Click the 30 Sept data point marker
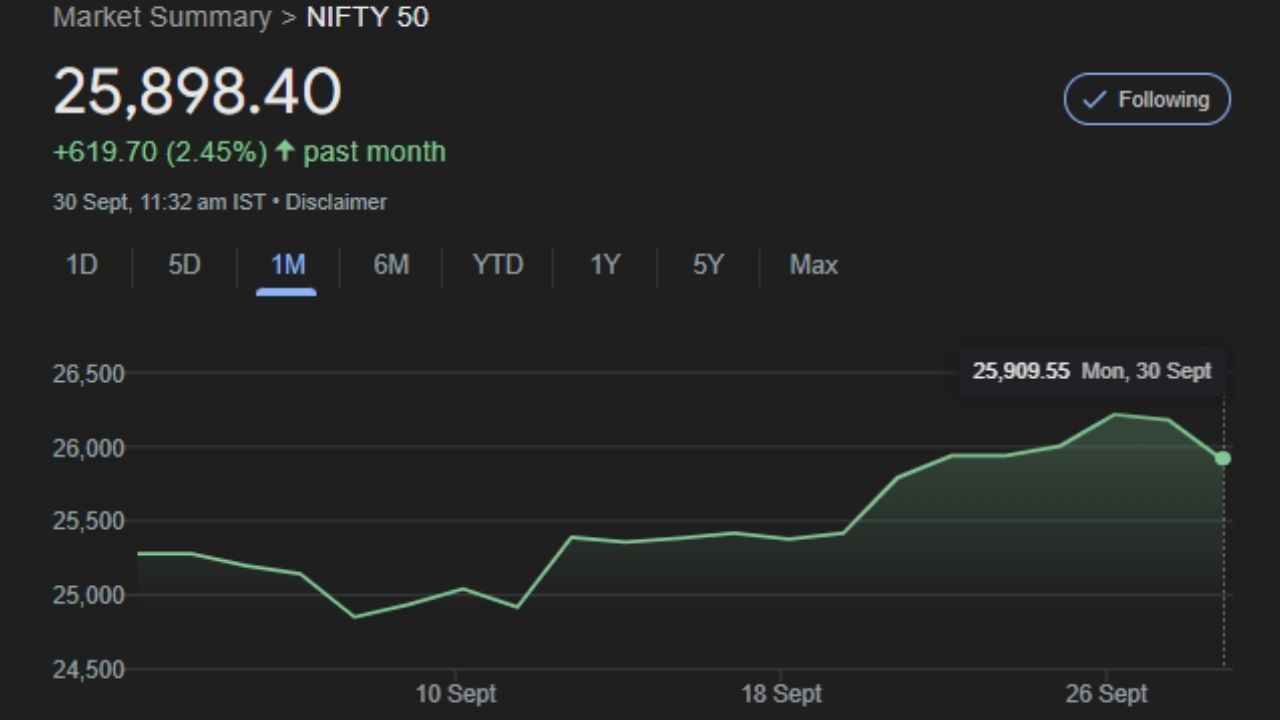Viewport: 1280px width, 720px height. (x=1223, y=458)
